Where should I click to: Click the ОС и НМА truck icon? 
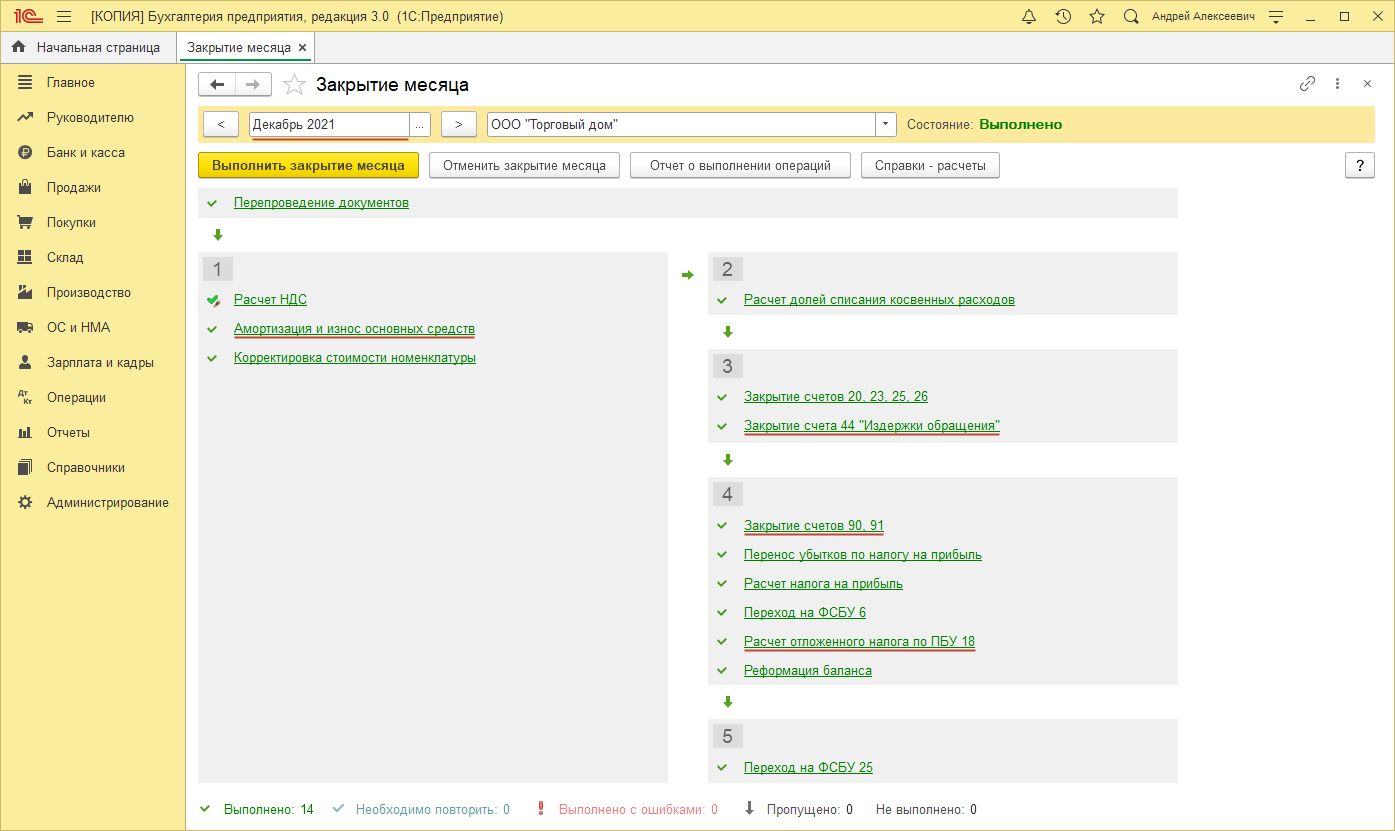click(x=26, y=327)
